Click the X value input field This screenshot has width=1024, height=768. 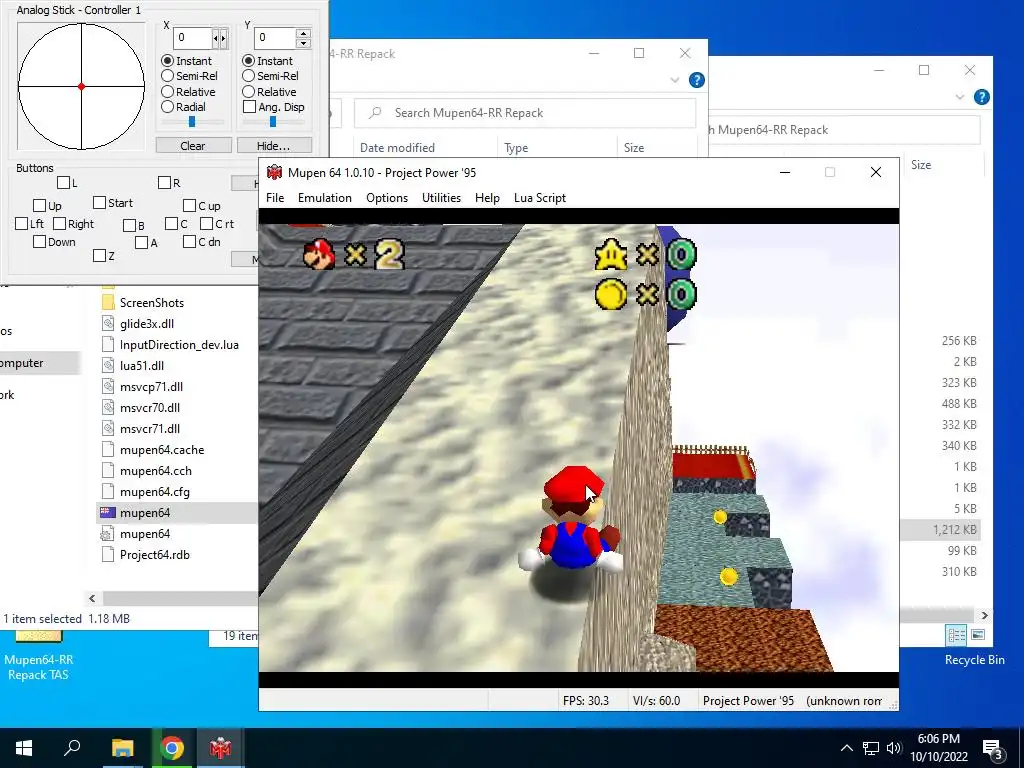(x=193, y=38)
